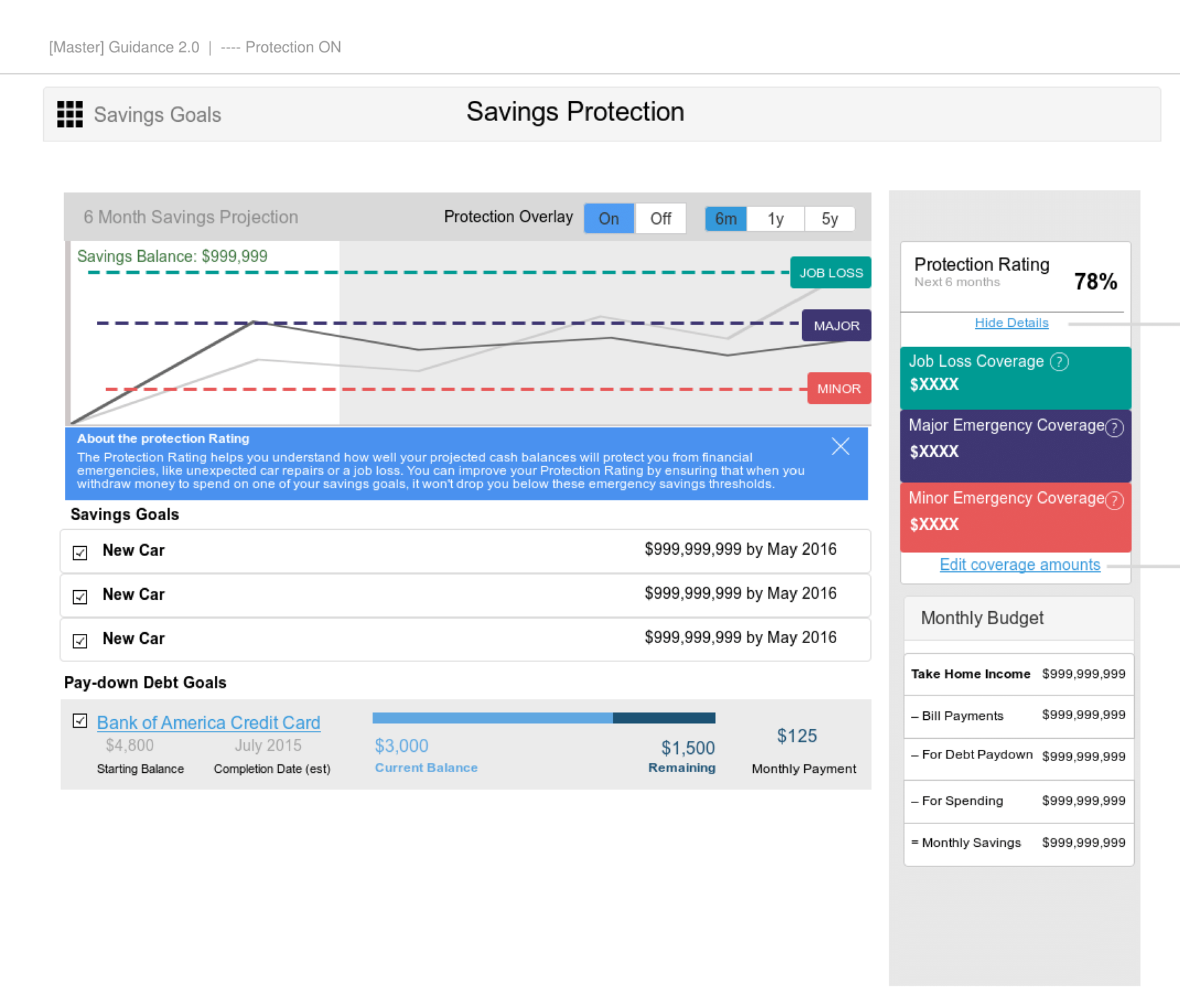Click the July 2015 completion date
This screenshot has width=1180, height=1008.
tap(268, 745)
